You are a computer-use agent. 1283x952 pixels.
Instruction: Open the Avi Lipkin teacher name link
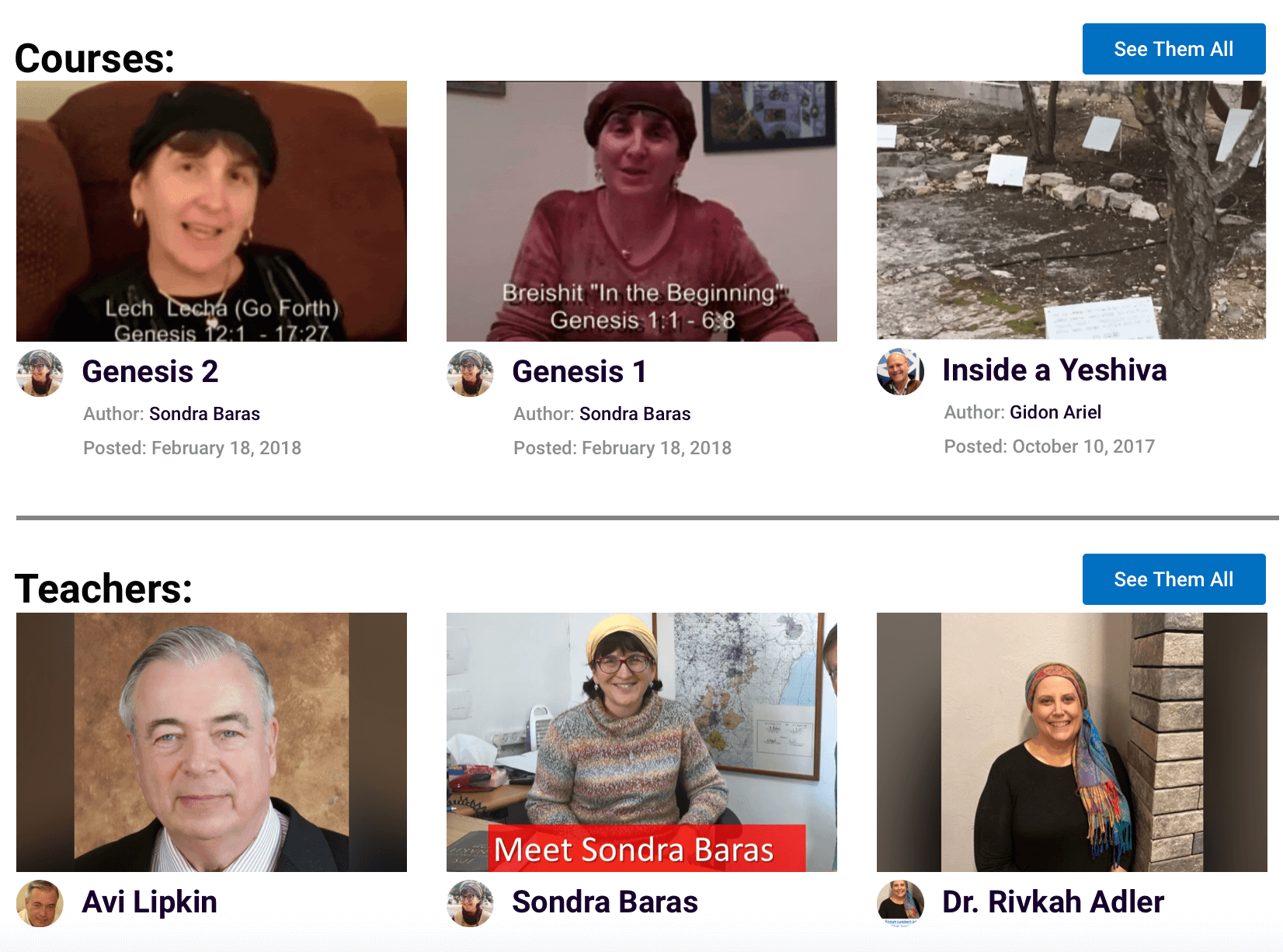[149, 902]
